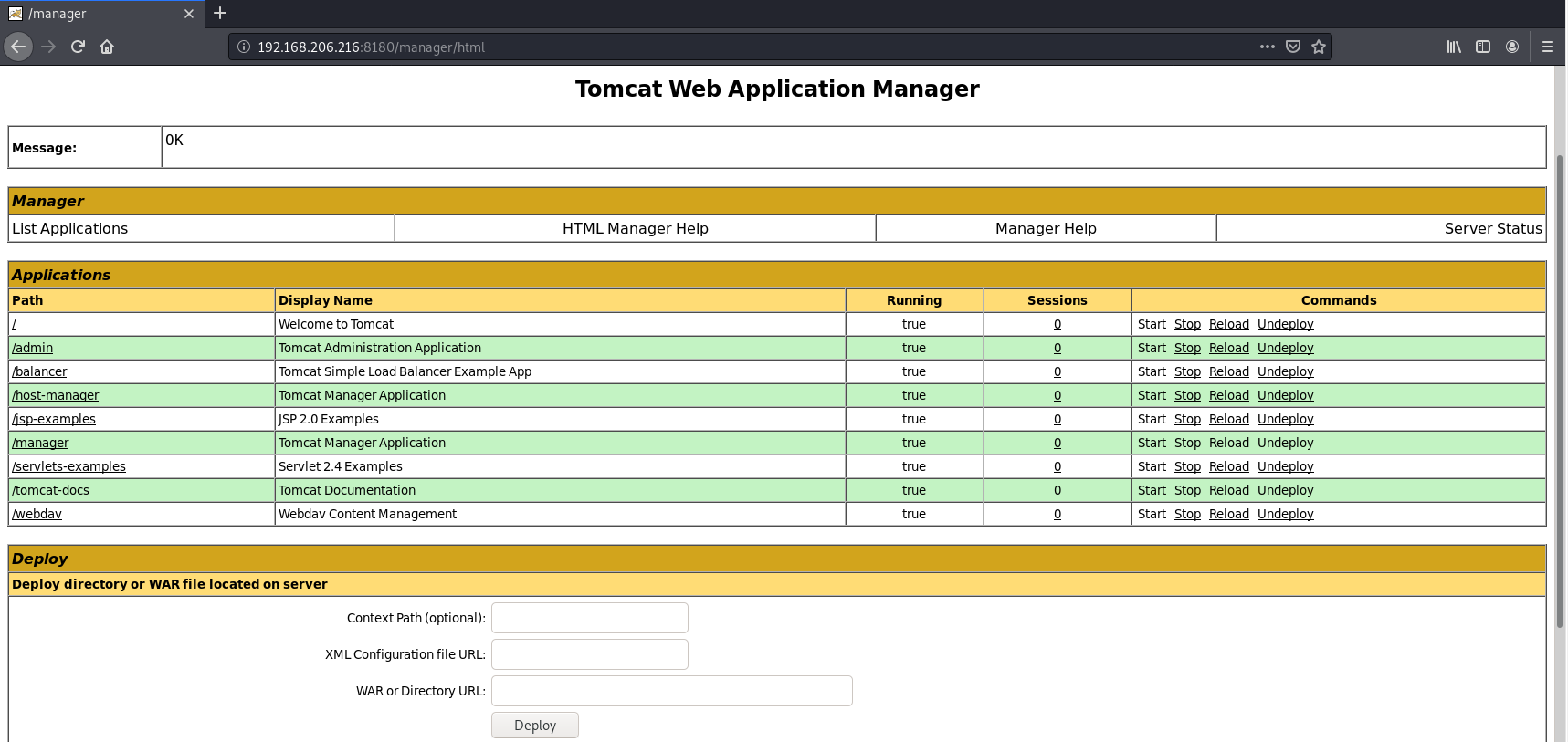The width and height of the screenshot is (1568, 742).
Task: Focus the Context Path input field
Action: (x=590, y=618)
